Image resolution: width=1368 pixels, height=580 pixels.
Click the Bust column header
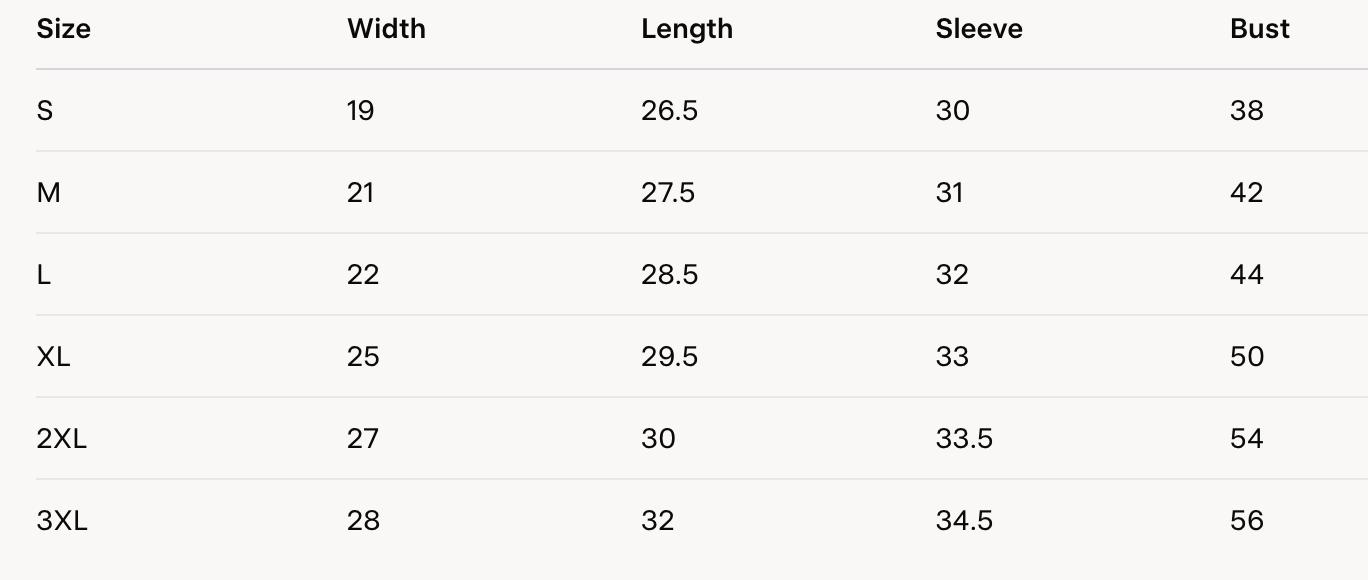[1259, 29]
